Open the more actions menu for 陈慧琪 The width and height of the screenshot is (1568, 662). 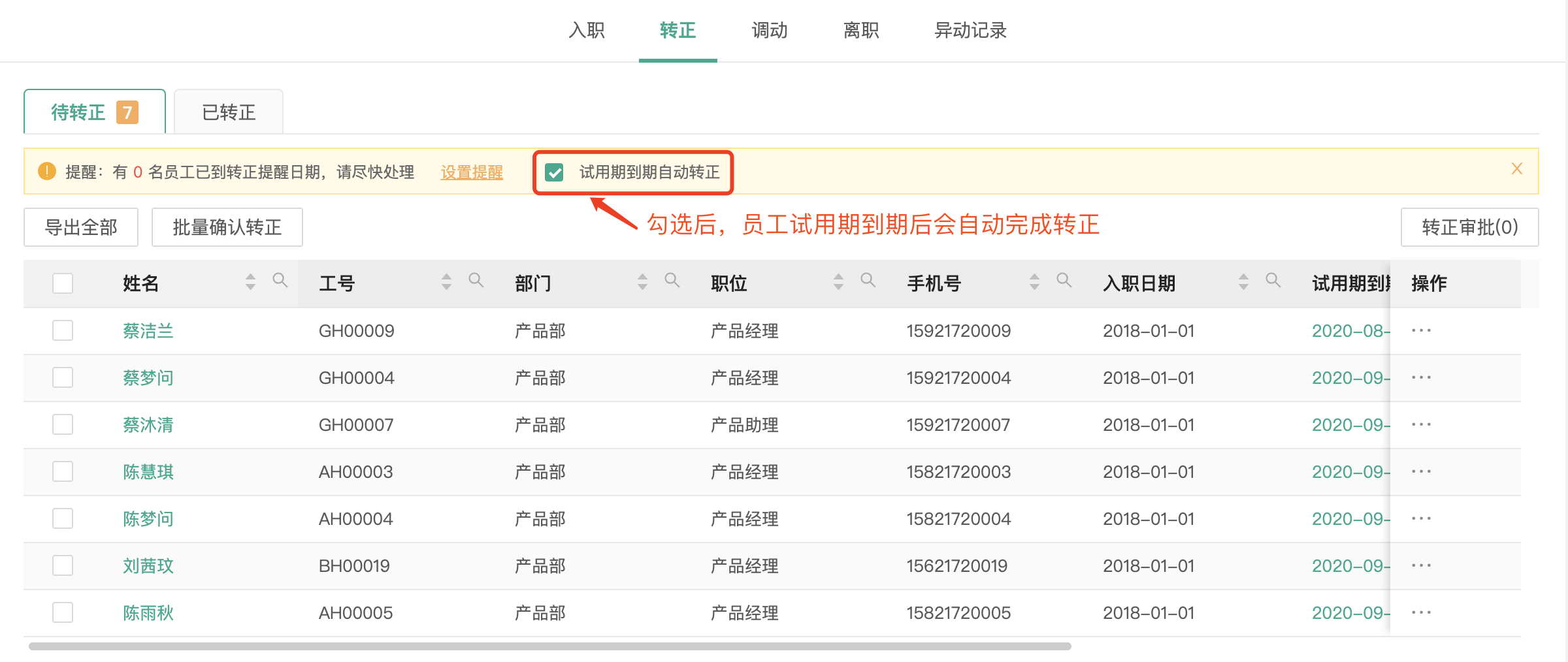point(1421,471)
